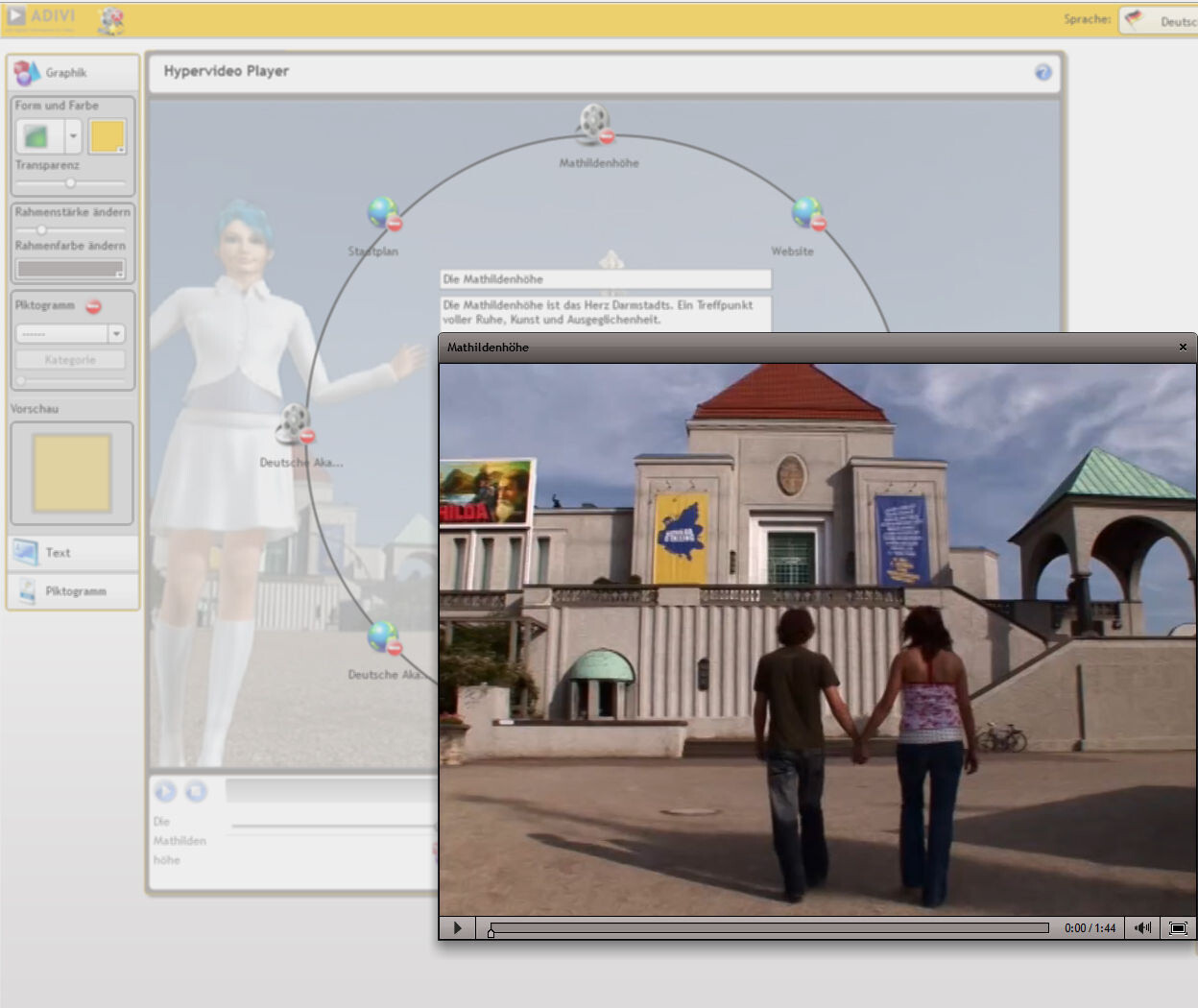1198x1008 pixels.
Task: Open the Sprache language dropdown
Action: pos(1159,20)
